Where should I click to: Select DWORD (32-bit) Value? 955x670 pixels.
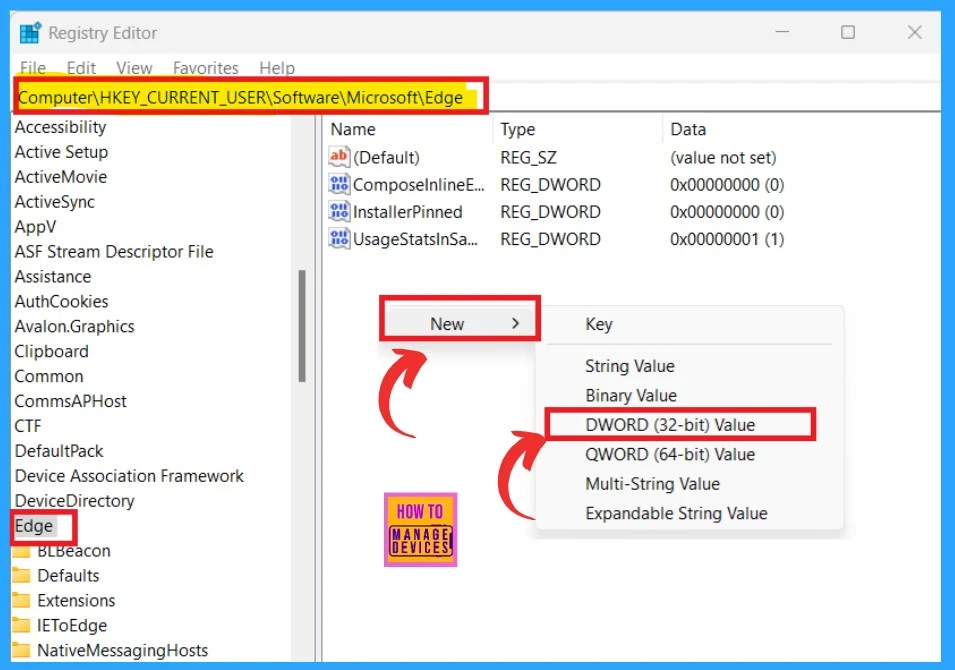coord(670,425)
